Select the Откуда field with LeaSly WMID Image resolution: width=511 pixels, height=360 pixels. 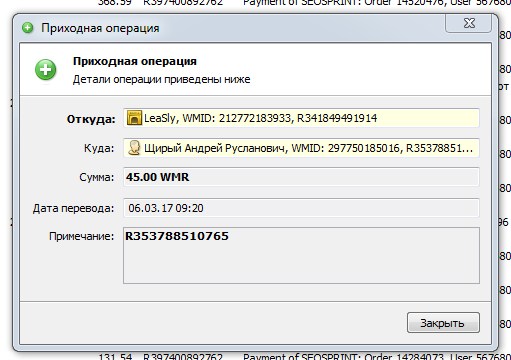(301, 118)
